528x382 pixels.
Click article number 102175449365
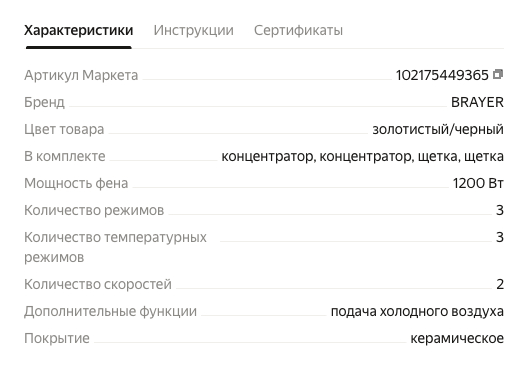point(442,75)
